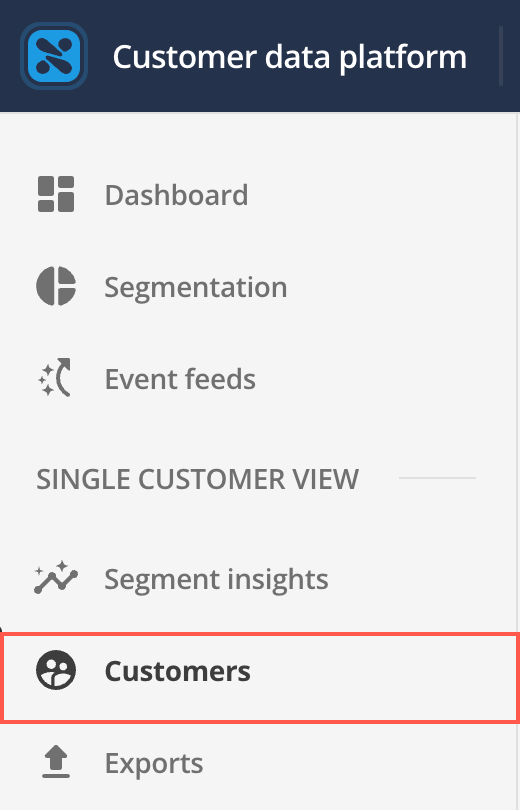The height and width of the screenshot is (810, 520).
Task: Click the Event feeds sparkle icon
Action: point(55,378)
